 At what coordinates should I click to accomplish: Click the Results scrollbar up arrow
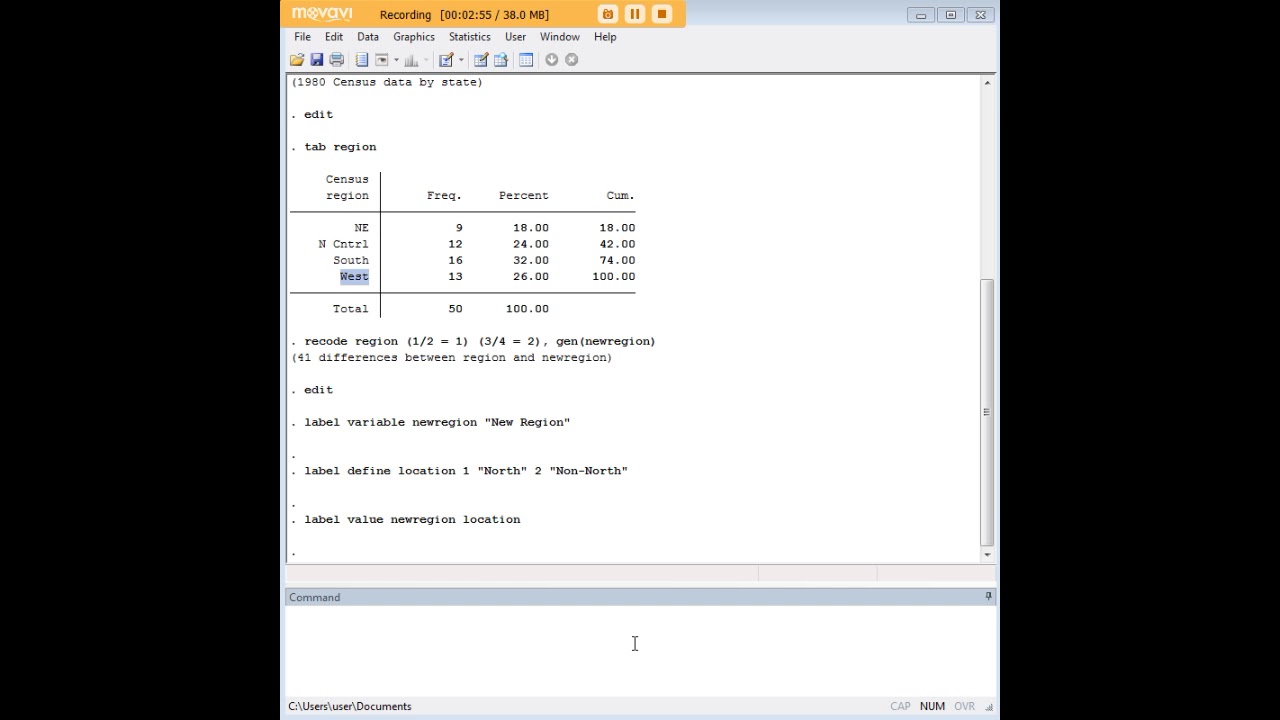988,83
